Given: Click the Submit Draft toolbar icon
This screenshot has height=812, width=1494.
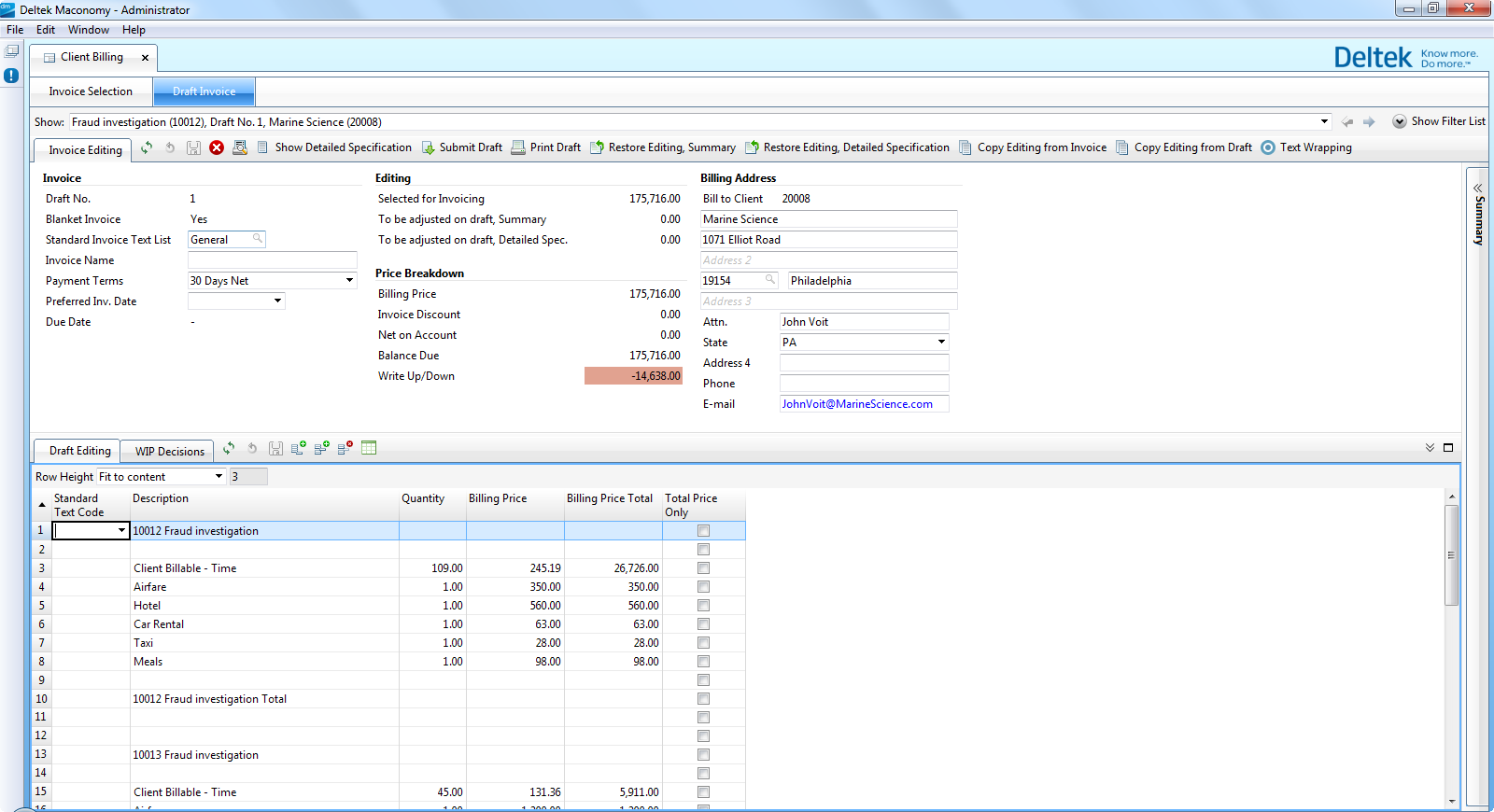Looking at the screenshot, I should 429,147.
